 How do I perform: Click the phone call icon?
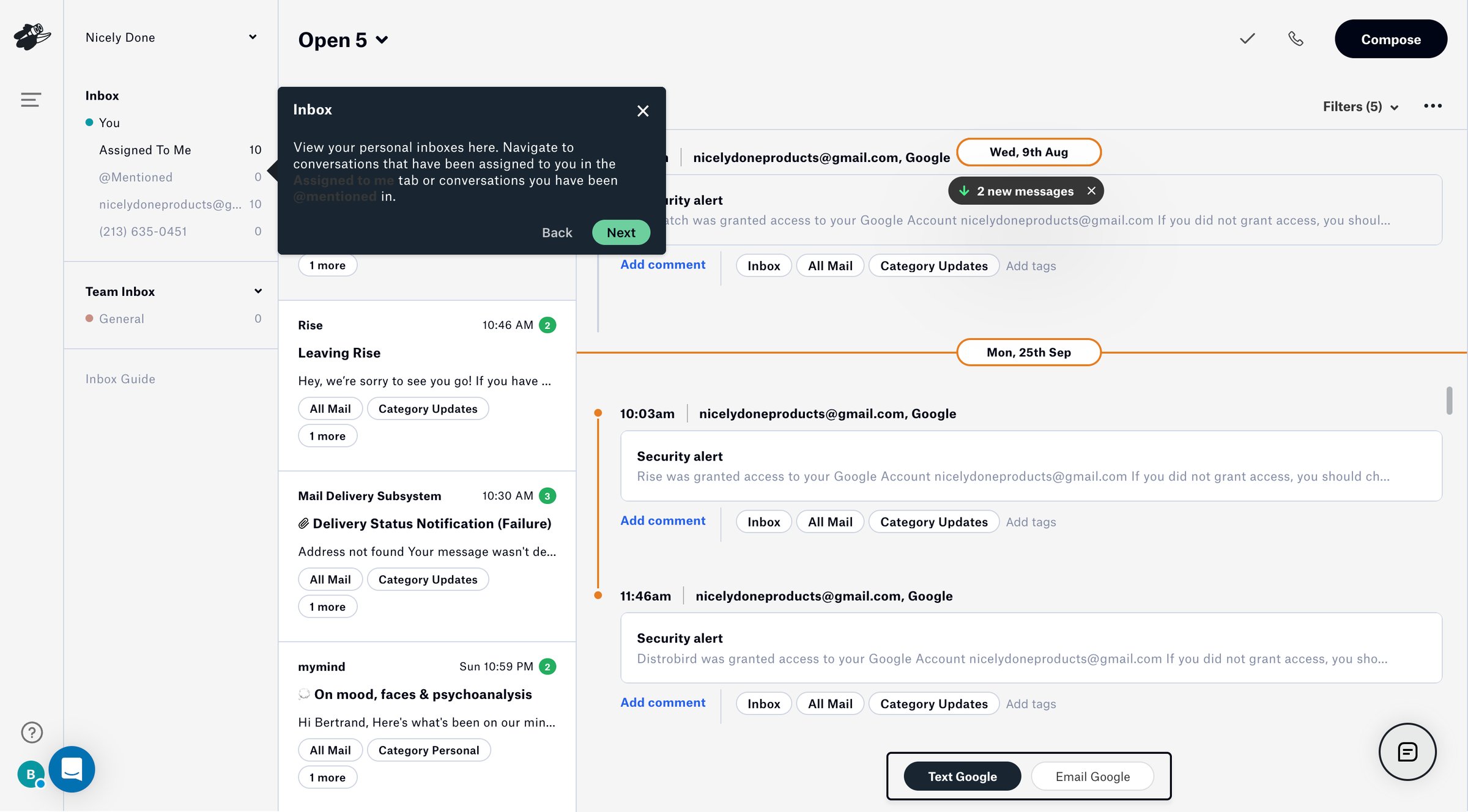(x=1296, y=39)
